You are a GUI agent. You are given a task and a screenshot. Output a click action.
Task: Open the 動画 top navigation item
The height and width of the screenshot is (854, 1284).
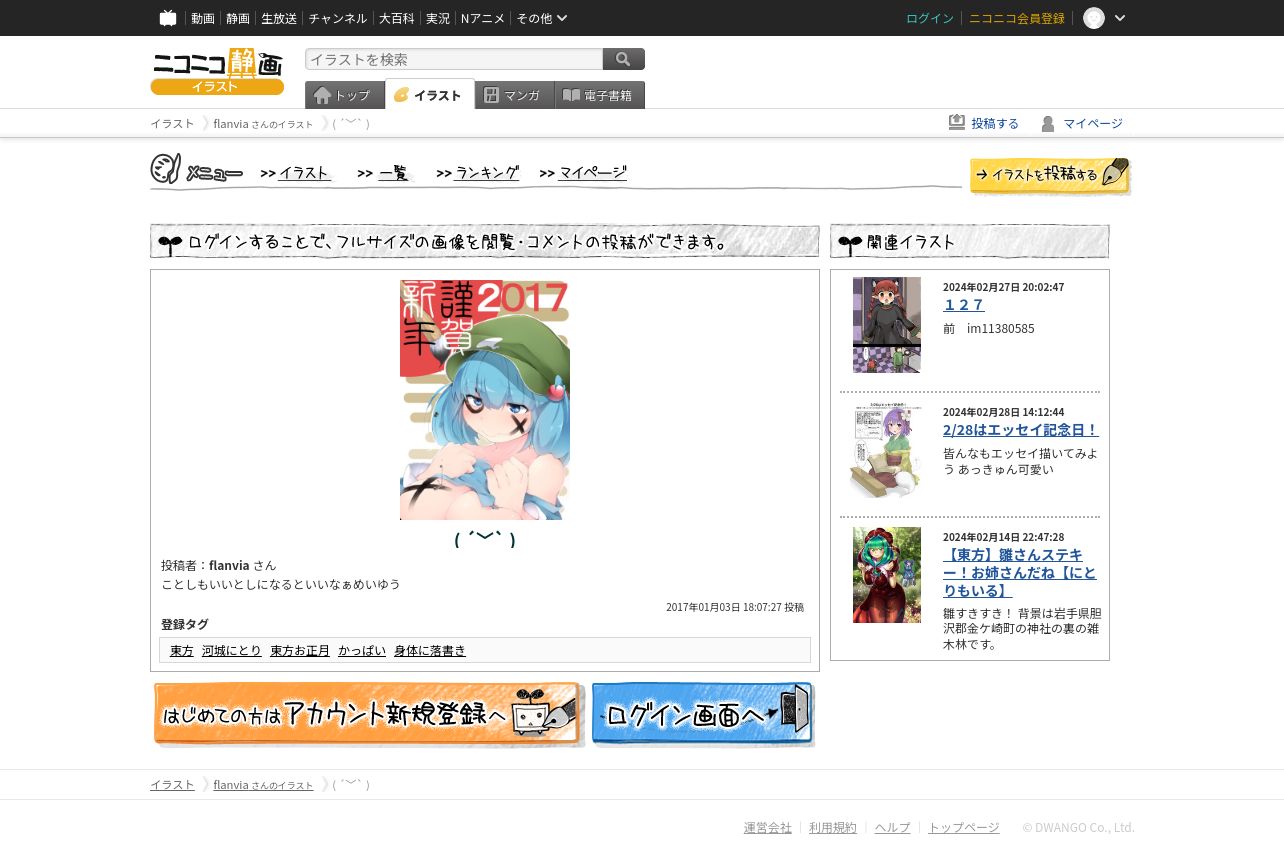point(203,18)
